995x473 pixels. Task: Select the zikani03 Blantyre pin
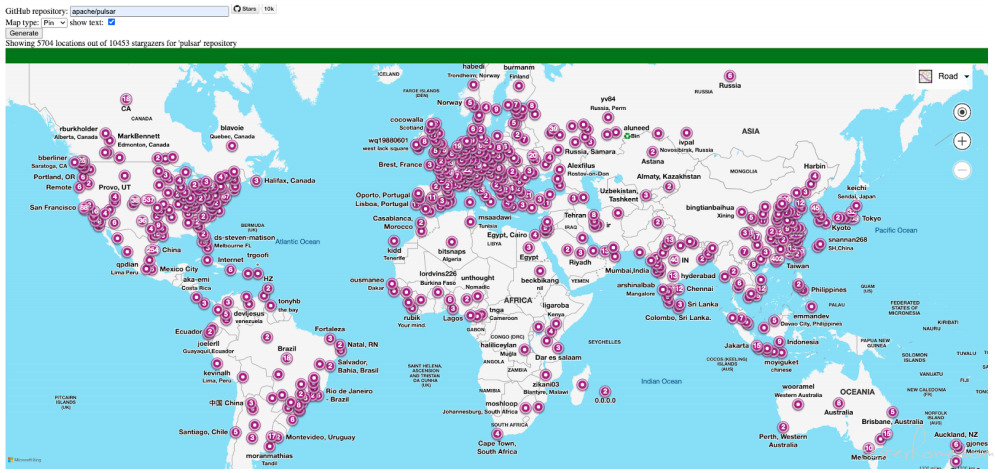coord(546,375)
